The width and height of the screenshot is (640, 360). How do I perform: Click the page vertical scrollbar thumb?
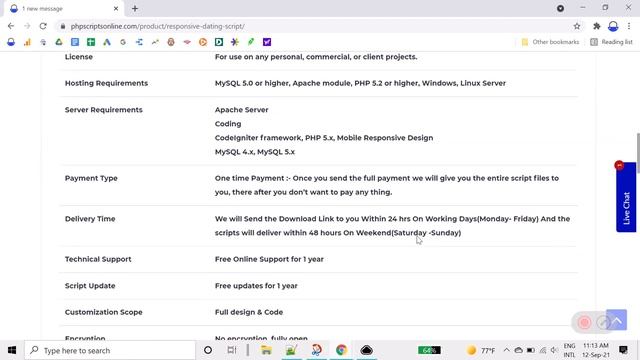(x=638, y=154)
